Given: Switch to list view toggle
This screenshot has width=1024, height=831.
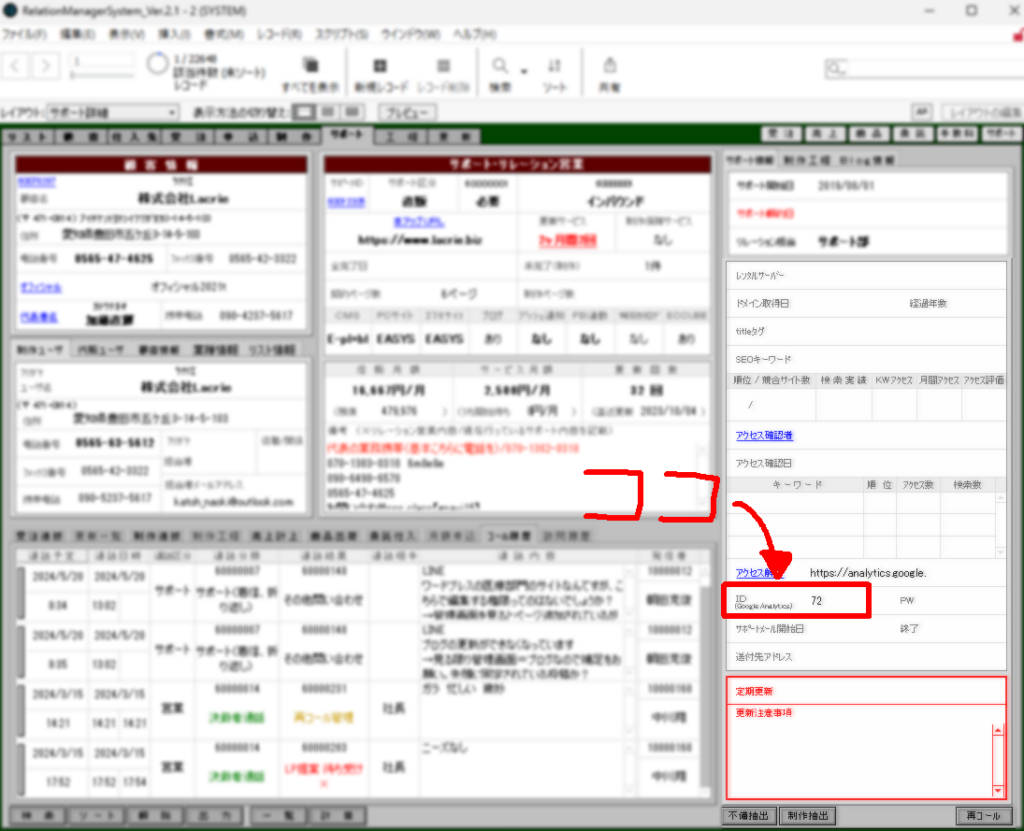Looking at the screenshot, I should coord(328,112).
